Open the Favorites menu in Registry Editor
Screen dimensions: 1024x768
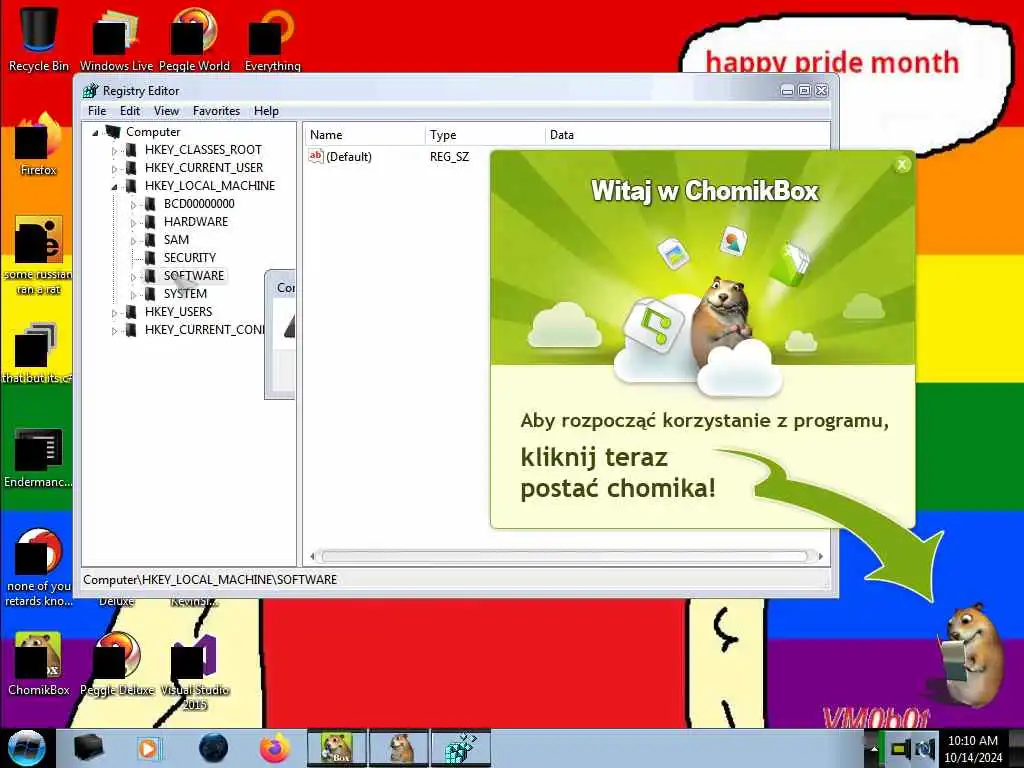click(216, 111)
